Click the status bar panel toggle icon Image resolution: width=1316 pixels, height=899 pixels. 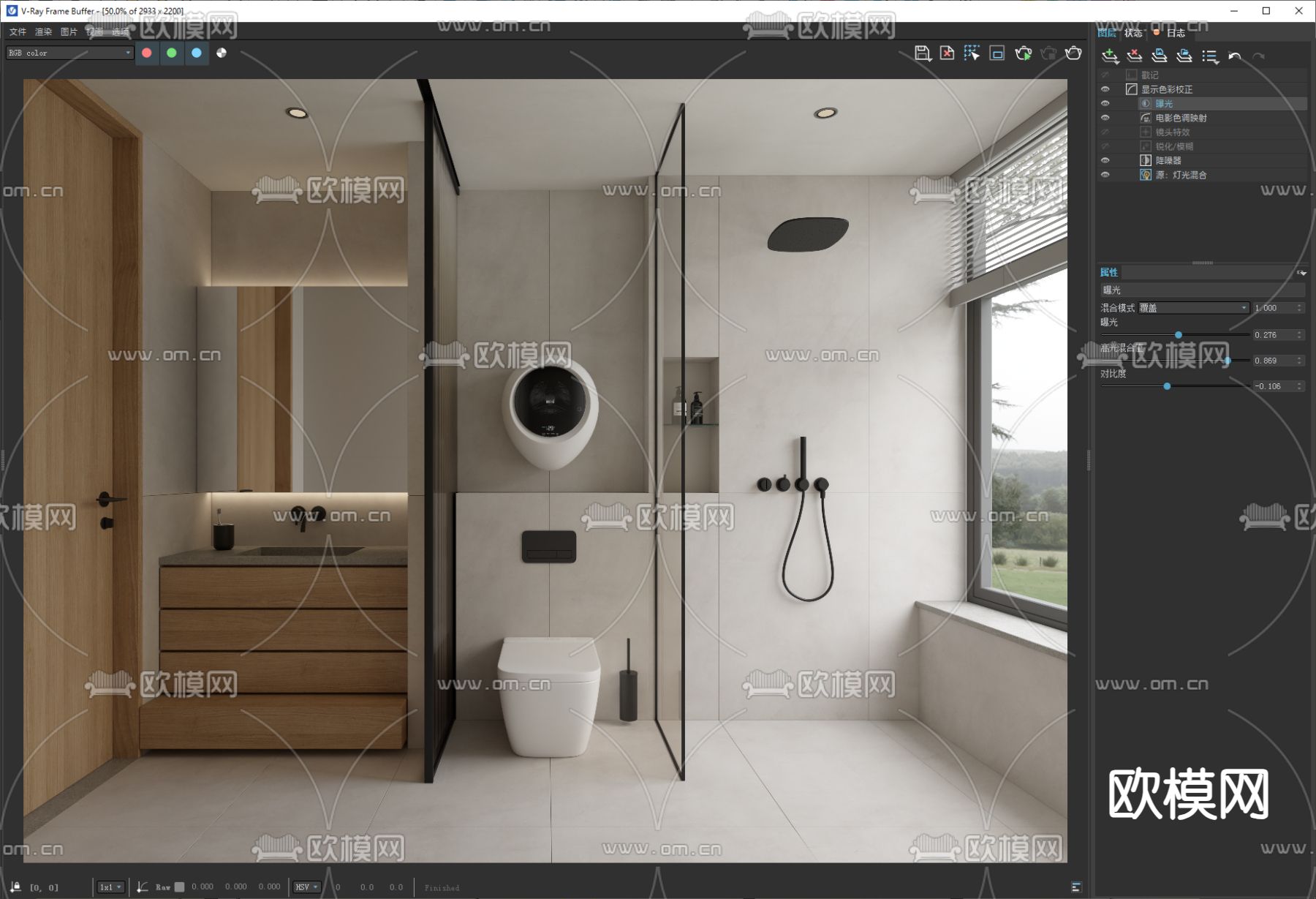[1076, 887]
